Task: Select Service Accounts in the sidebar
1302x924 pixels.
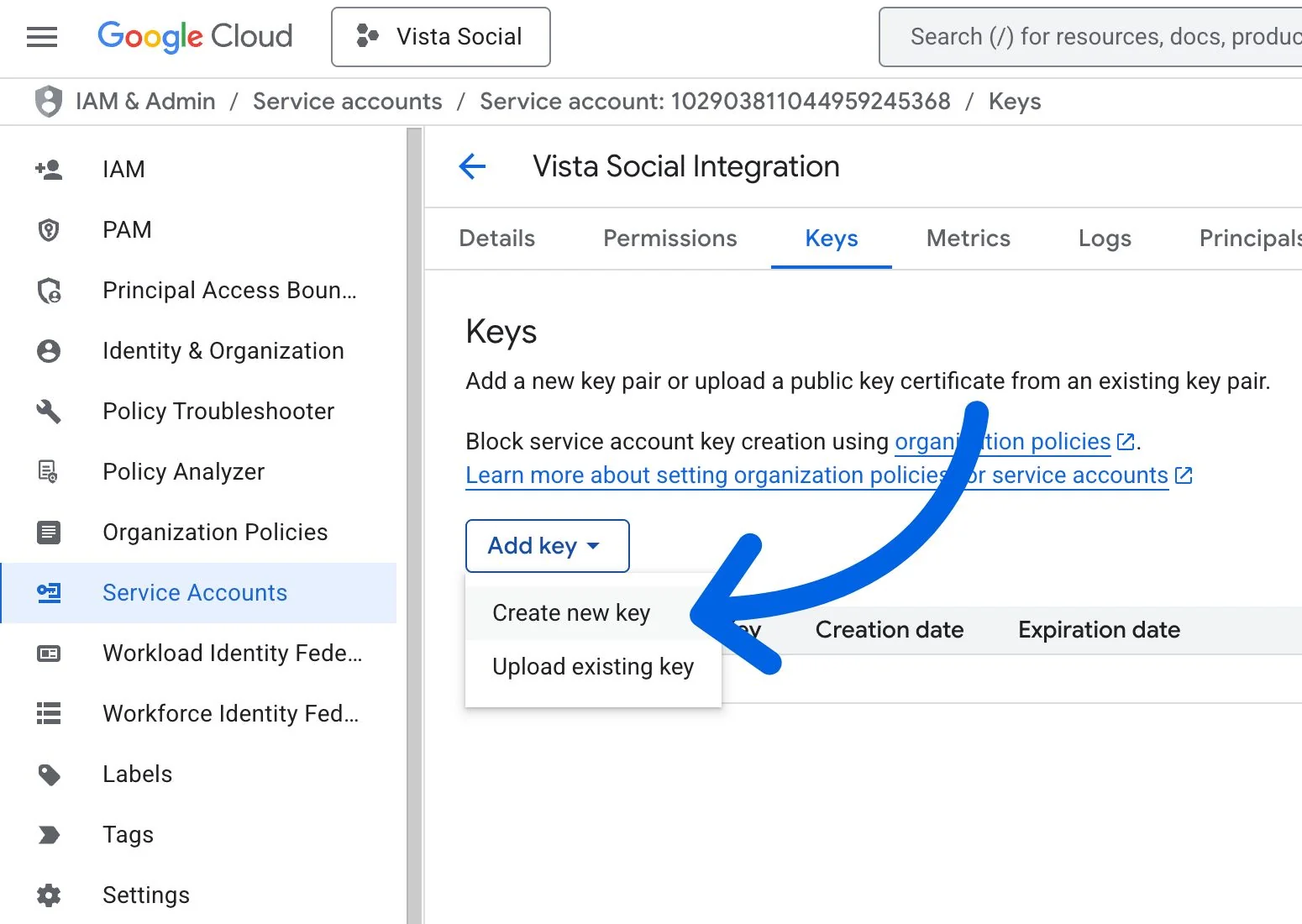Action: (198, 593)
